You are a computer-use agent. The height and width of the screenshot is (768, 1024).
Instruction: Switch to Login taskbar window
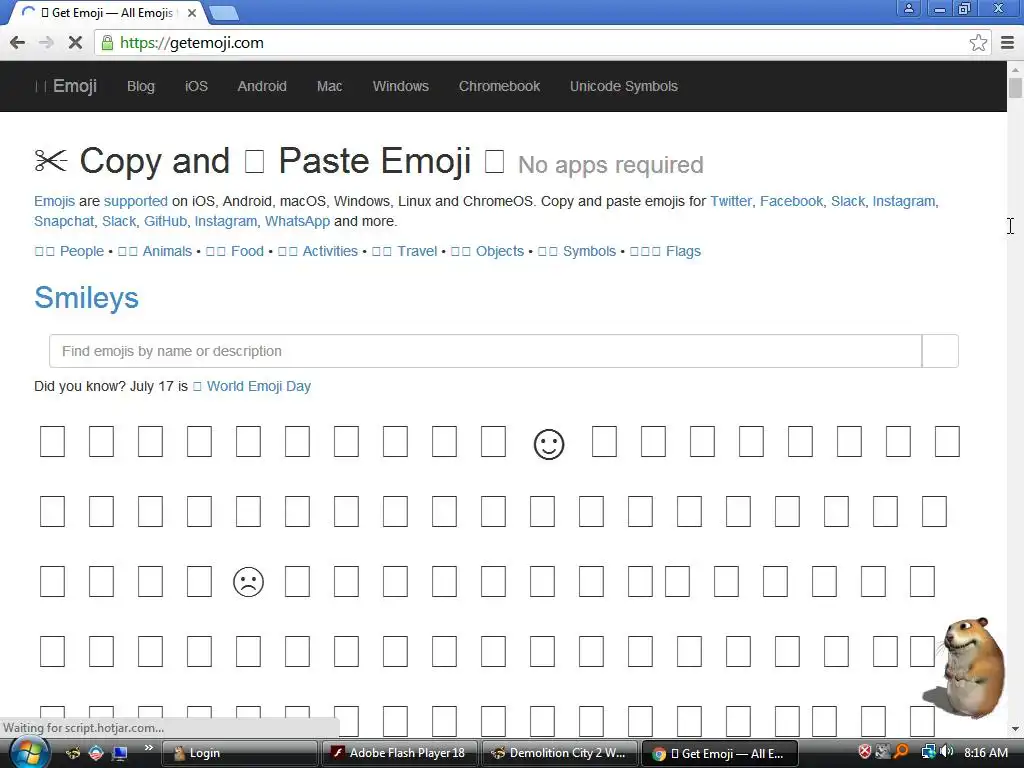coord(239,754)
